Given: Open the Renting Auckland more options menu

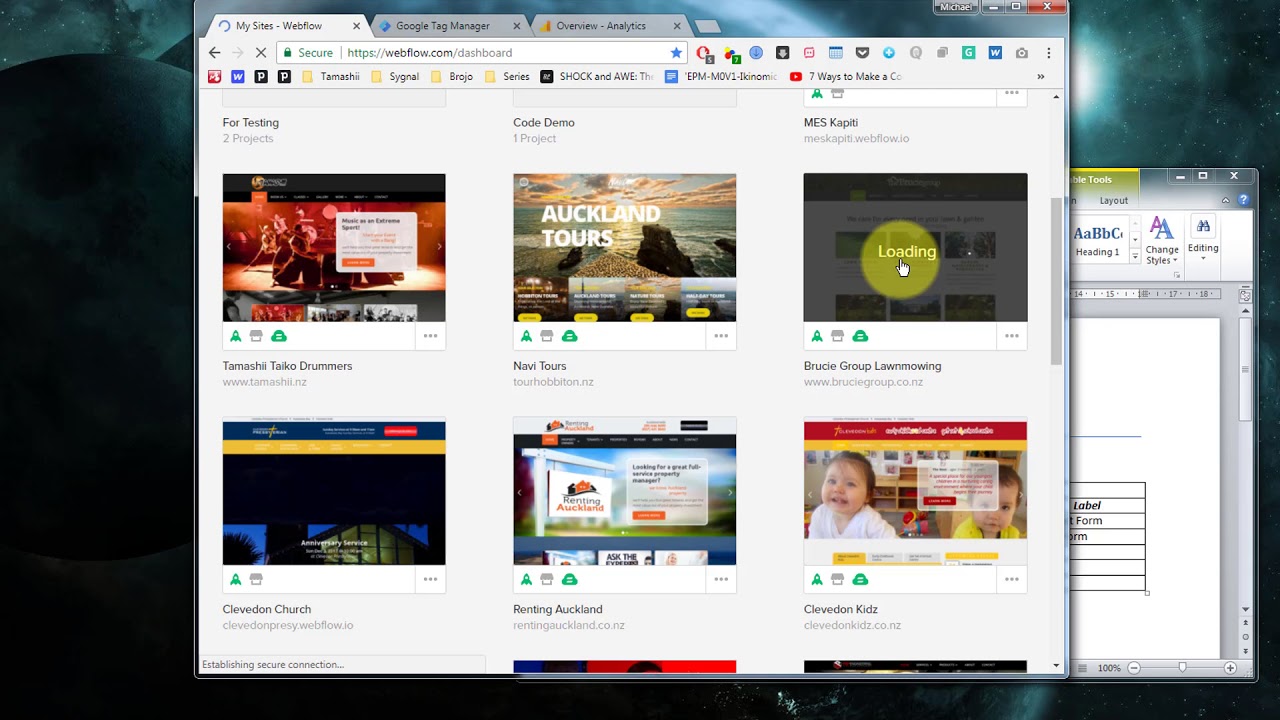Looking at the screenshot, I should point(721,579).
